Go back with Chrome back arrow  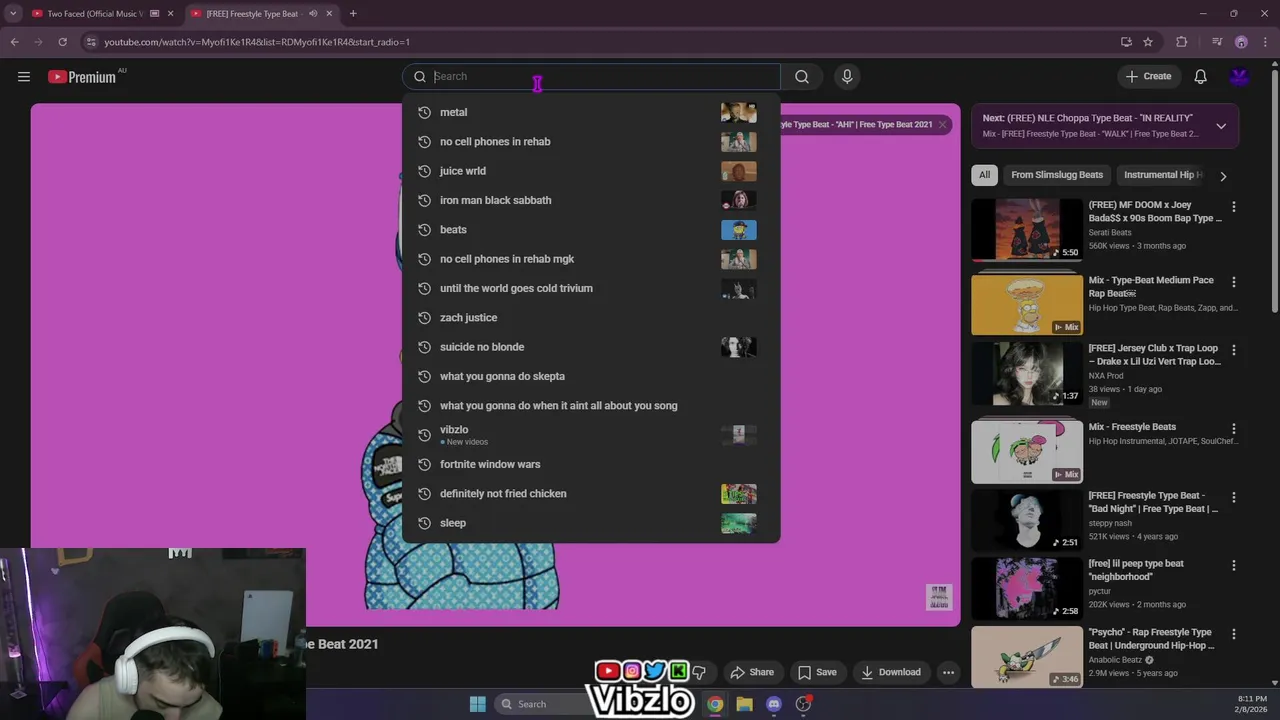14,42
